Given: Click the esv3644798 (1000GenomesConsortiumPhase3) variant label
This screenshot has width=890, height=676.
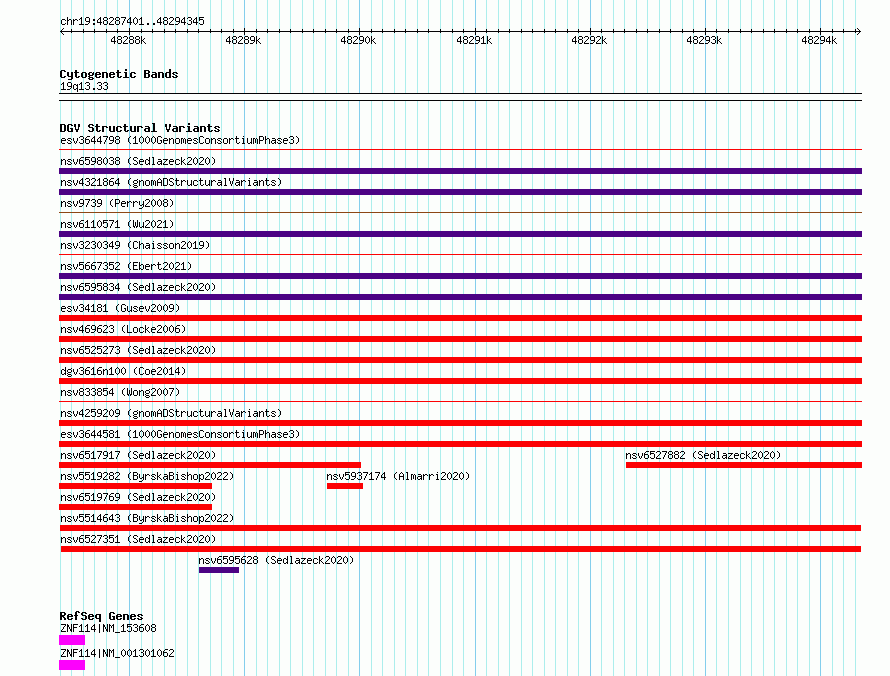Looking at the screenshot, I should [180, 140].
